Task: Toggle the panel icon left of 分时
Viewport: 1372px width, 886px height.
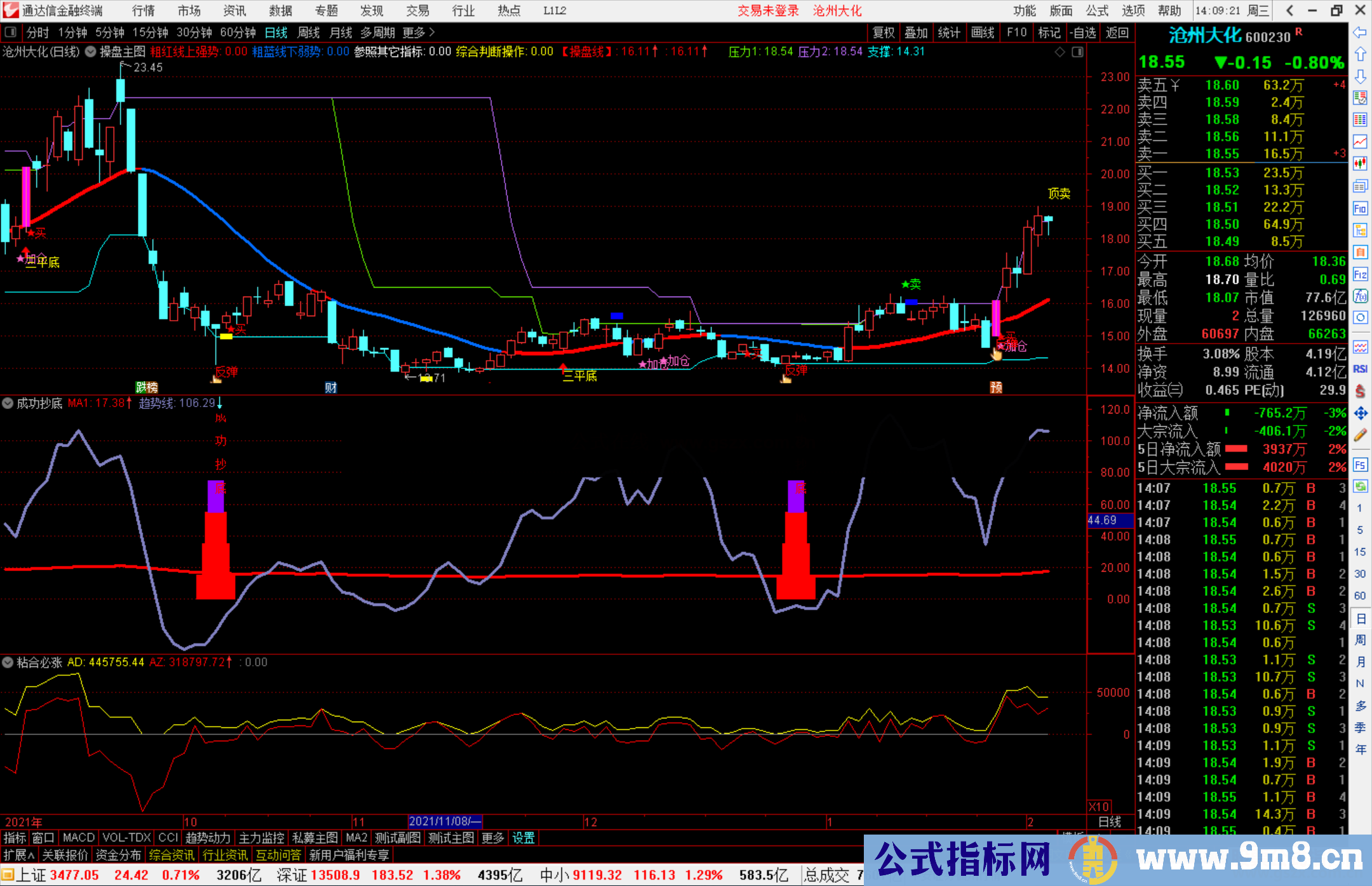Action: point(10,32)
